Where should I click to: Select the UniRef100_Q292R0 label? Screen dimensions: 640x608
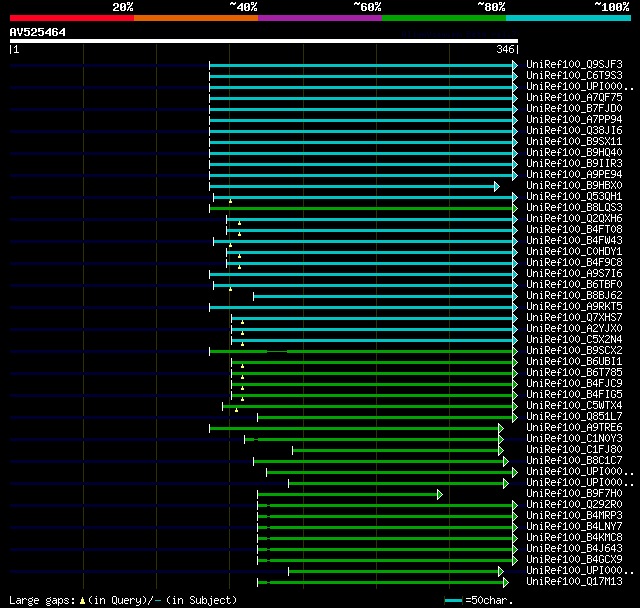coord(574,505)
